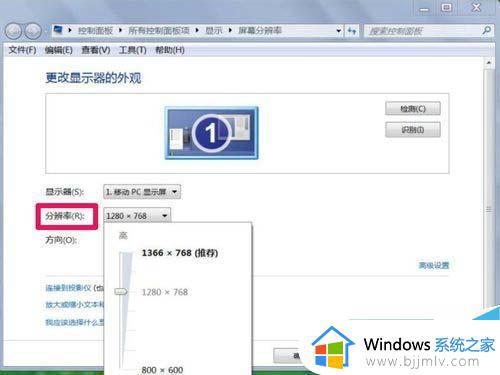Open the 帮助(H) menu
This screenshot has width=500, height=375.
click(170, 50)
